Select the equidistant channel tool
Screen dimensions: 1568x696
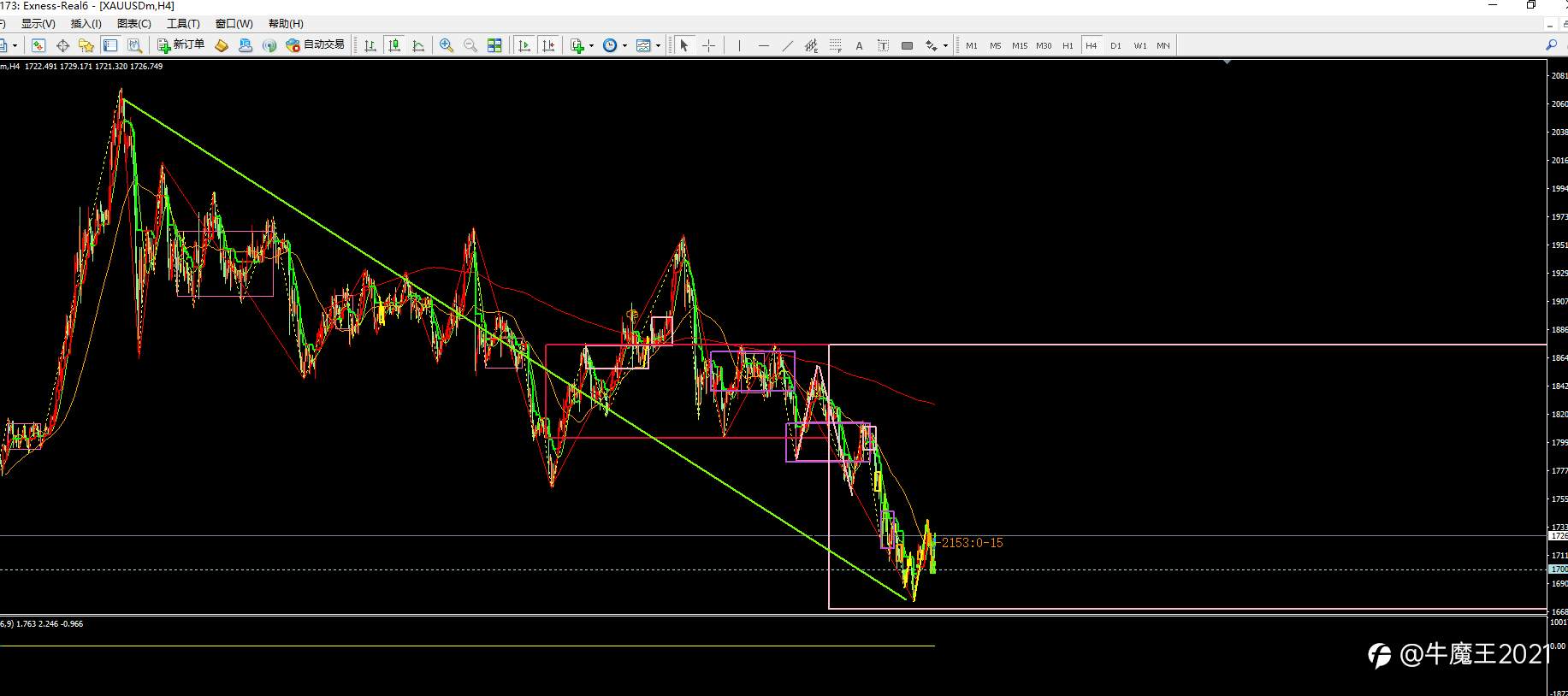[x=812, y=45]
